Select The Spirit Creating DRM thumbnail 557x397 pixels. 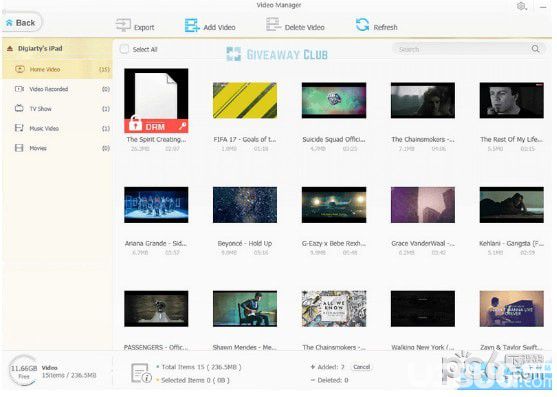click(156, 100)
